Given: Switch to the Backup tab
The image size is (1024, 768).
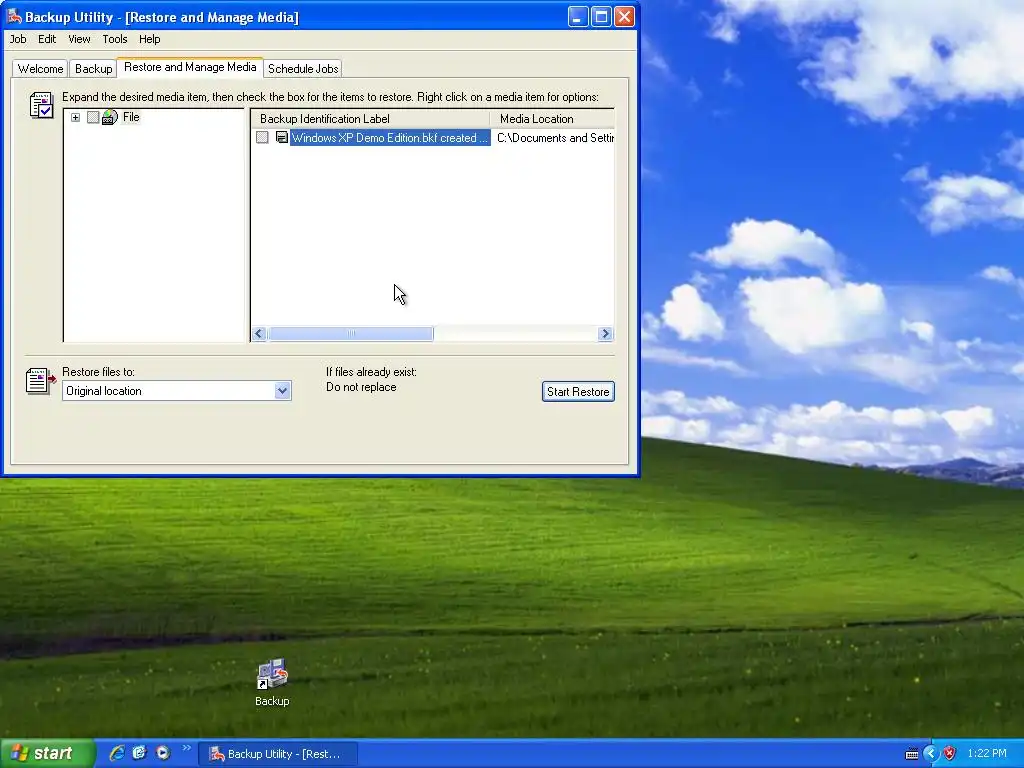Looking at the screenshot, I should (x=93, y=69).
